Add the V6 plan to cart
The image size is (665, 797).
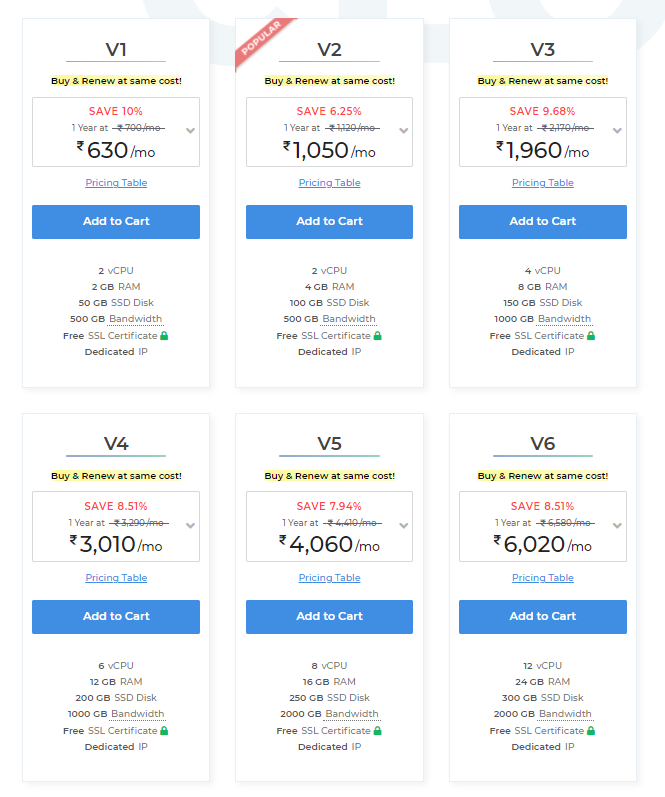click(543, 617)
